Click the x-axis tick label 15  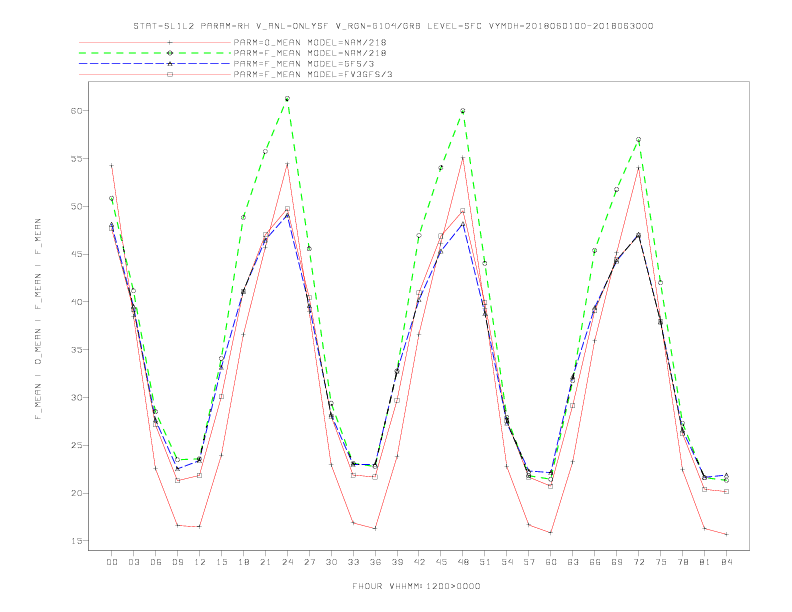pyautogui.click(x=221, y=562)
